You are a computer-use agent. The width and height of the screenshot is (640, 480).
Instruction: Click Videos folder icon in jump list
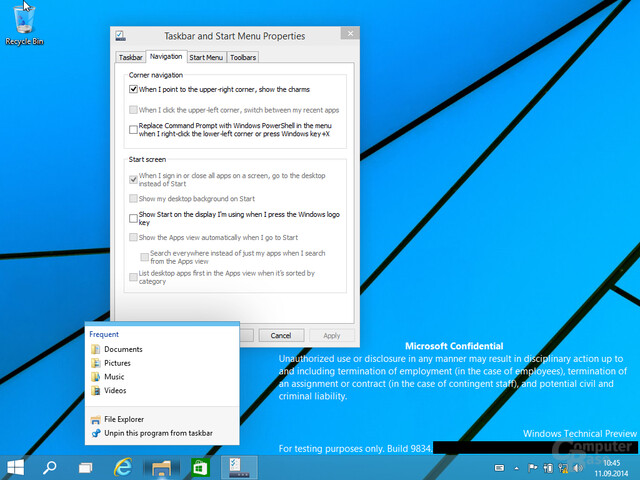pos(96,391)
